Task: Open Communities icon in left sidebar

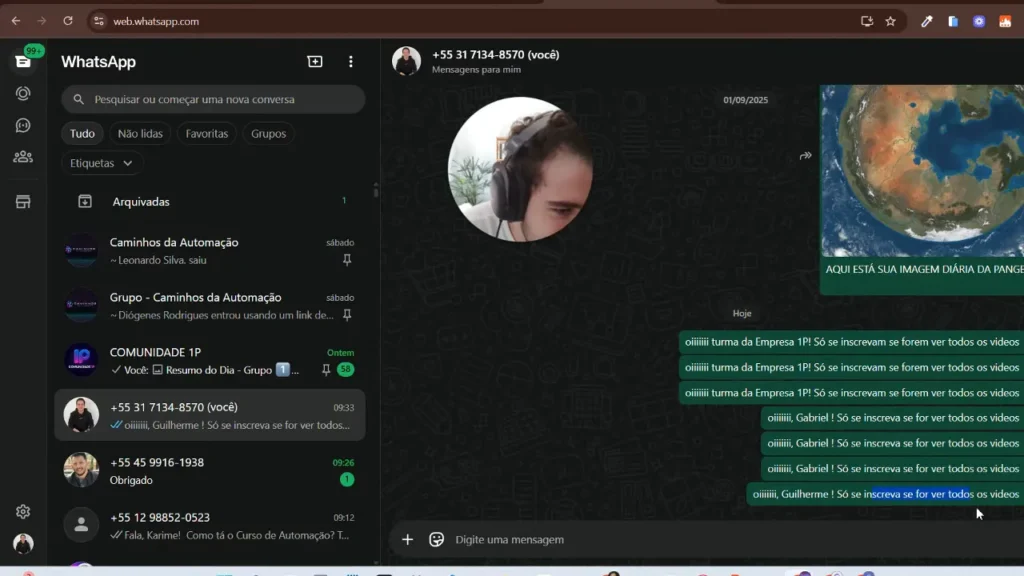Action: 23,157
